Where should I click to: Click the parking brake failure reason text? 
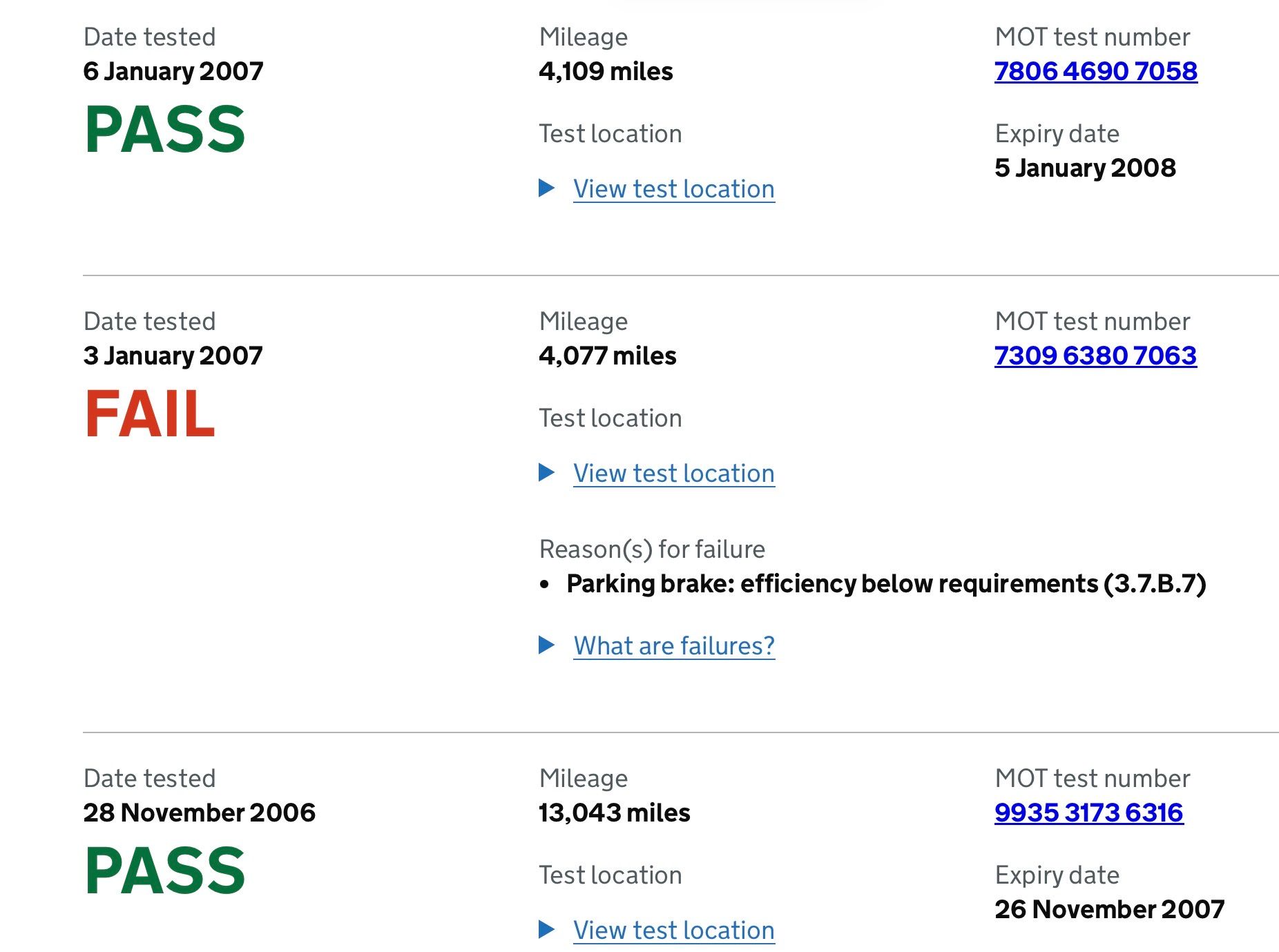point(886,584)
